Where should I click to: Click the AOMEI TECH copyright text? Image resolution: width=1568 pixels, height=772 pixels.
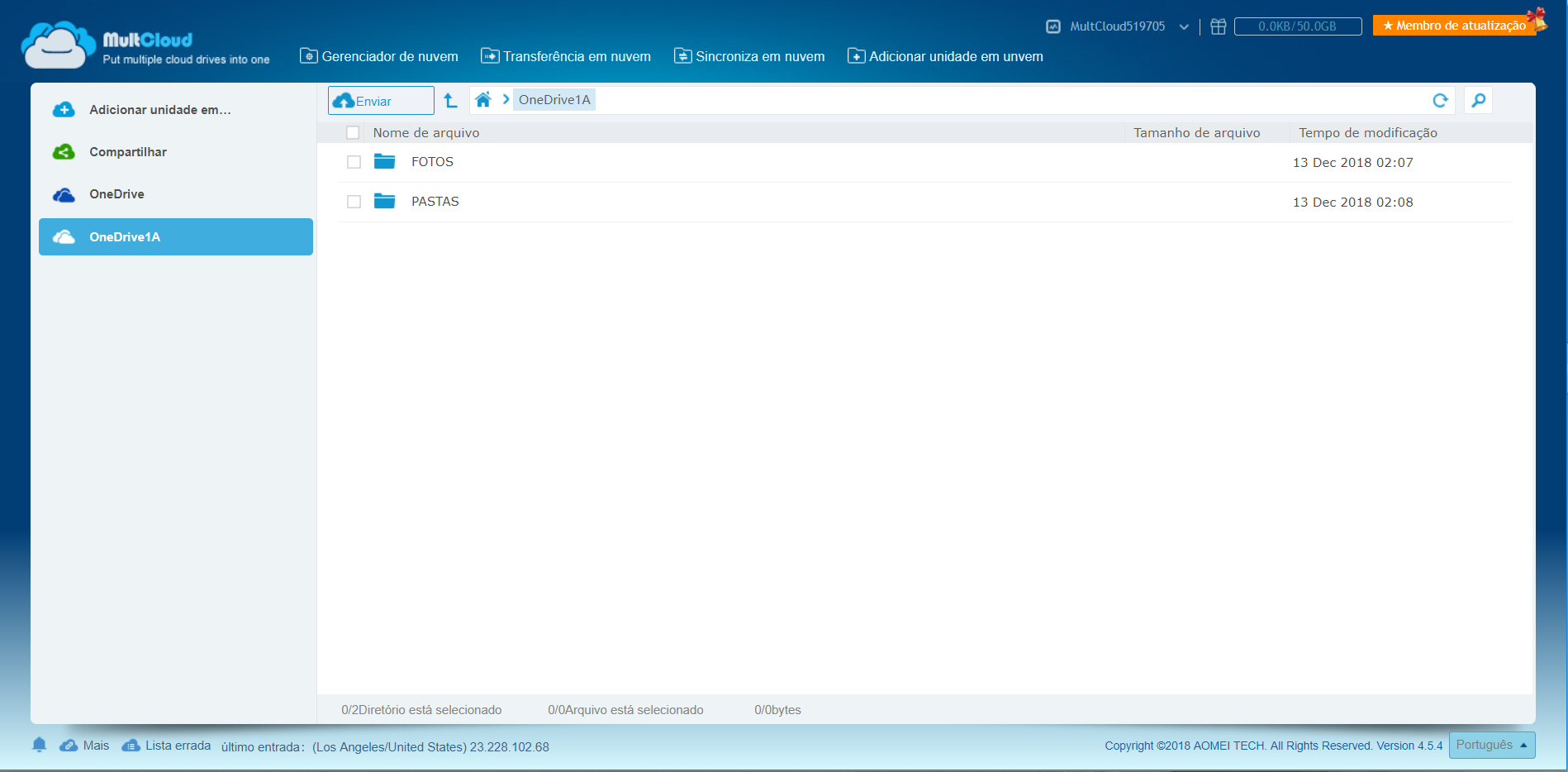[1274, 746]
